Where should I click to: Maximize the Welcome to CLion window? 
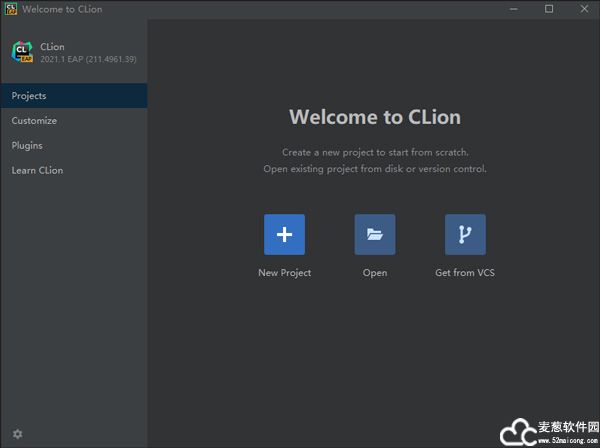[549, 9]
